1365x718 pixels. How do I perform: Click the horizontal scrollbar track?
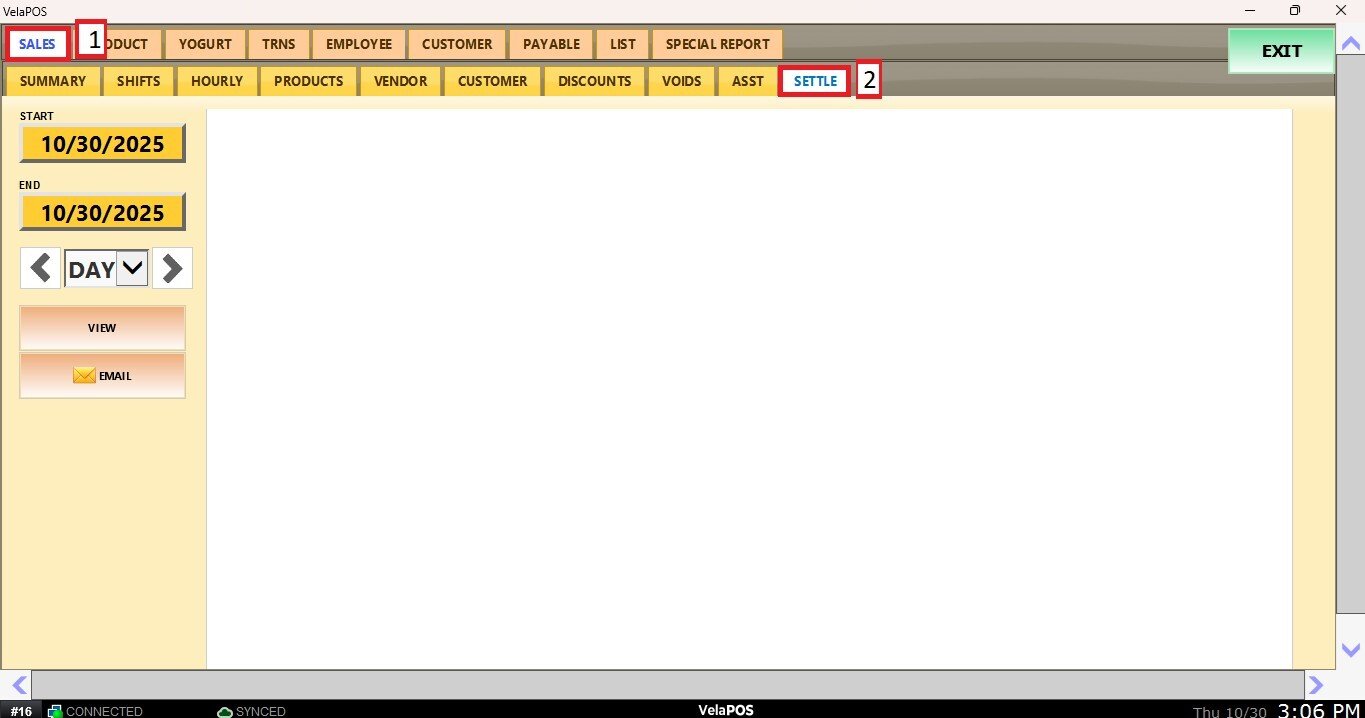[x=667, y=685]
